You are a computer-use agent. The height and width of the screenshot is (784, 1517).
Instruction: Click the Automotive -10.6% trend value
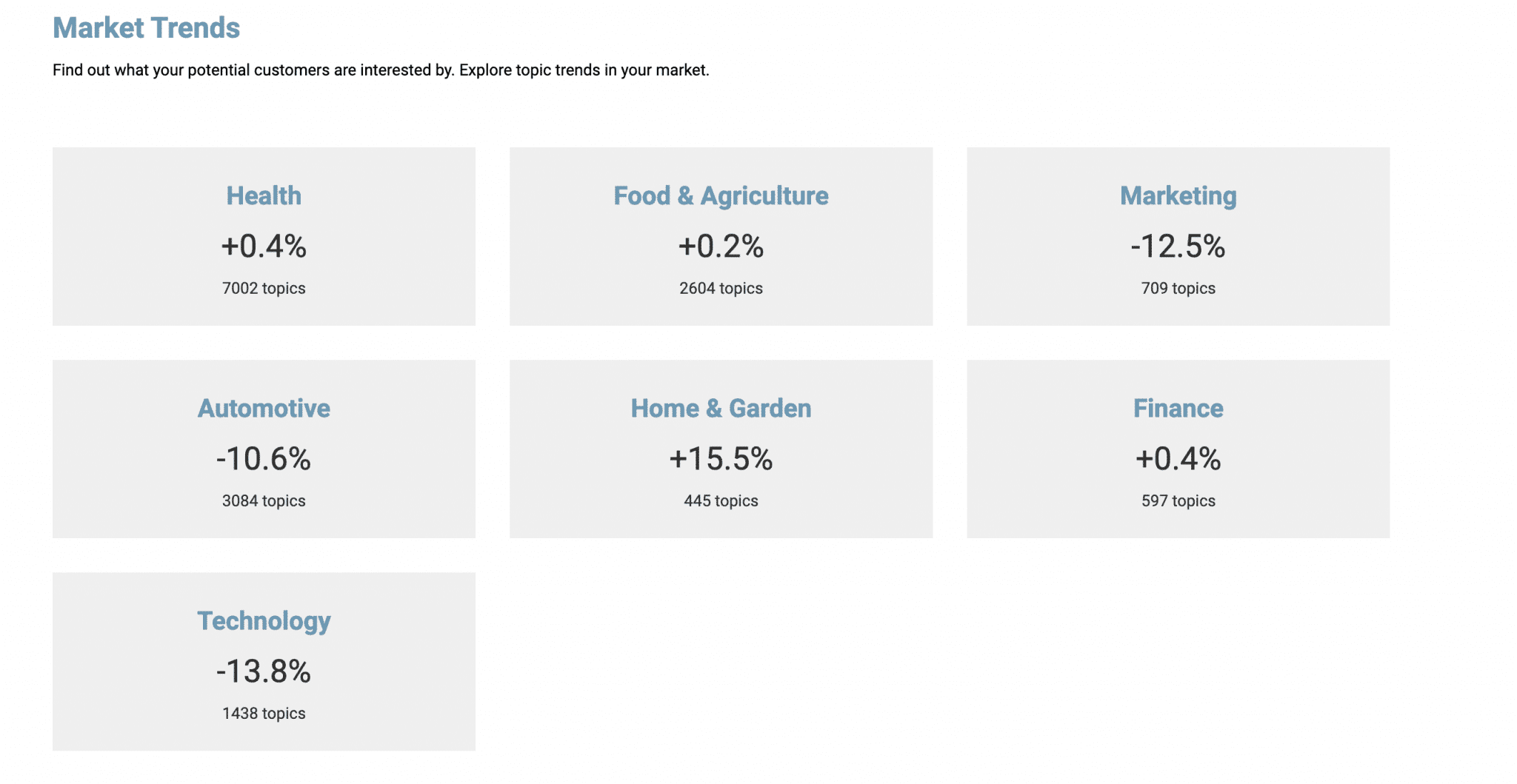click(x=264, y=459)
